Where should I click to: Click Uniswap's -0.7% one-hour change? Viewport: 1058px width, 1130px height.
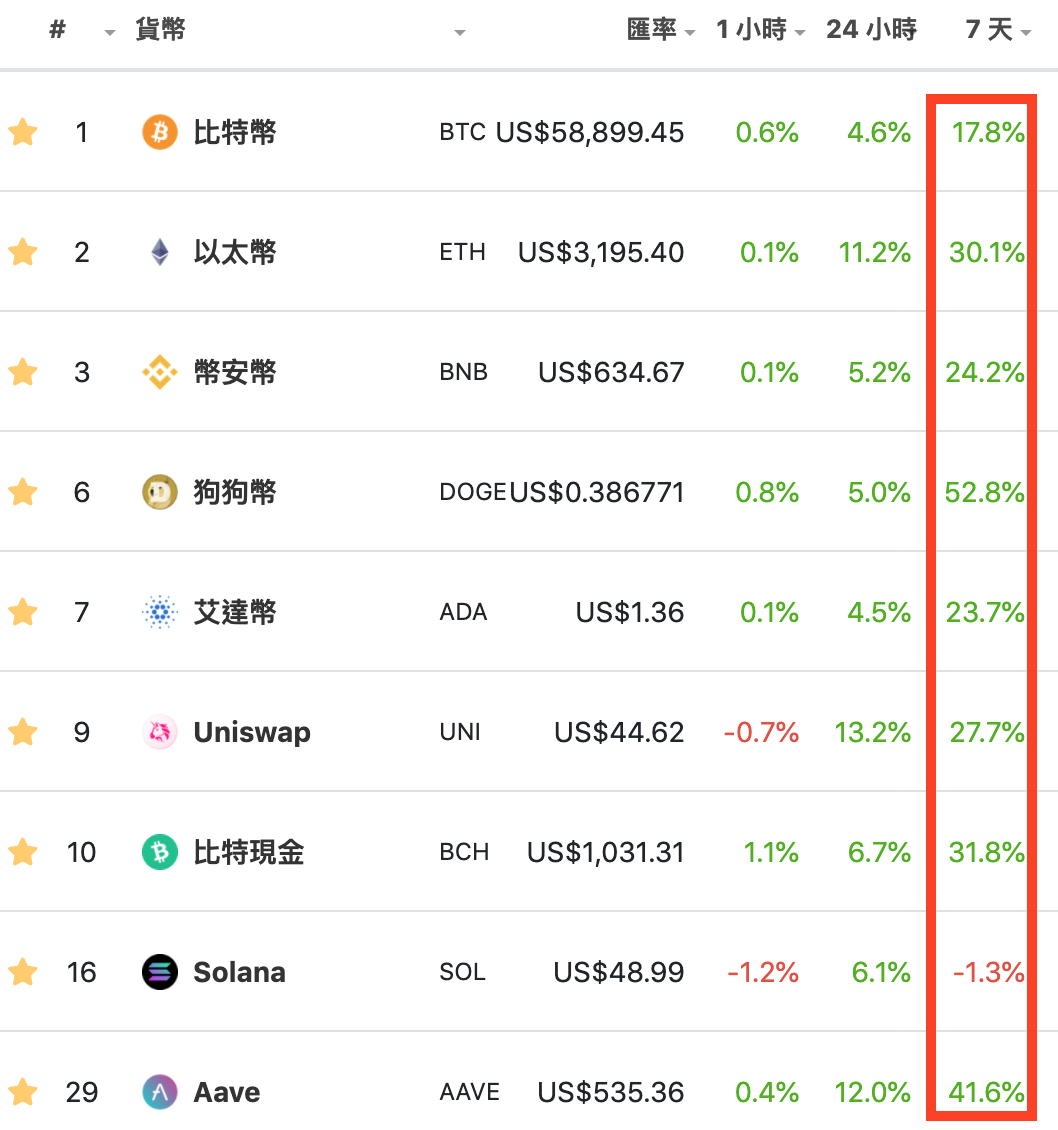761,733
